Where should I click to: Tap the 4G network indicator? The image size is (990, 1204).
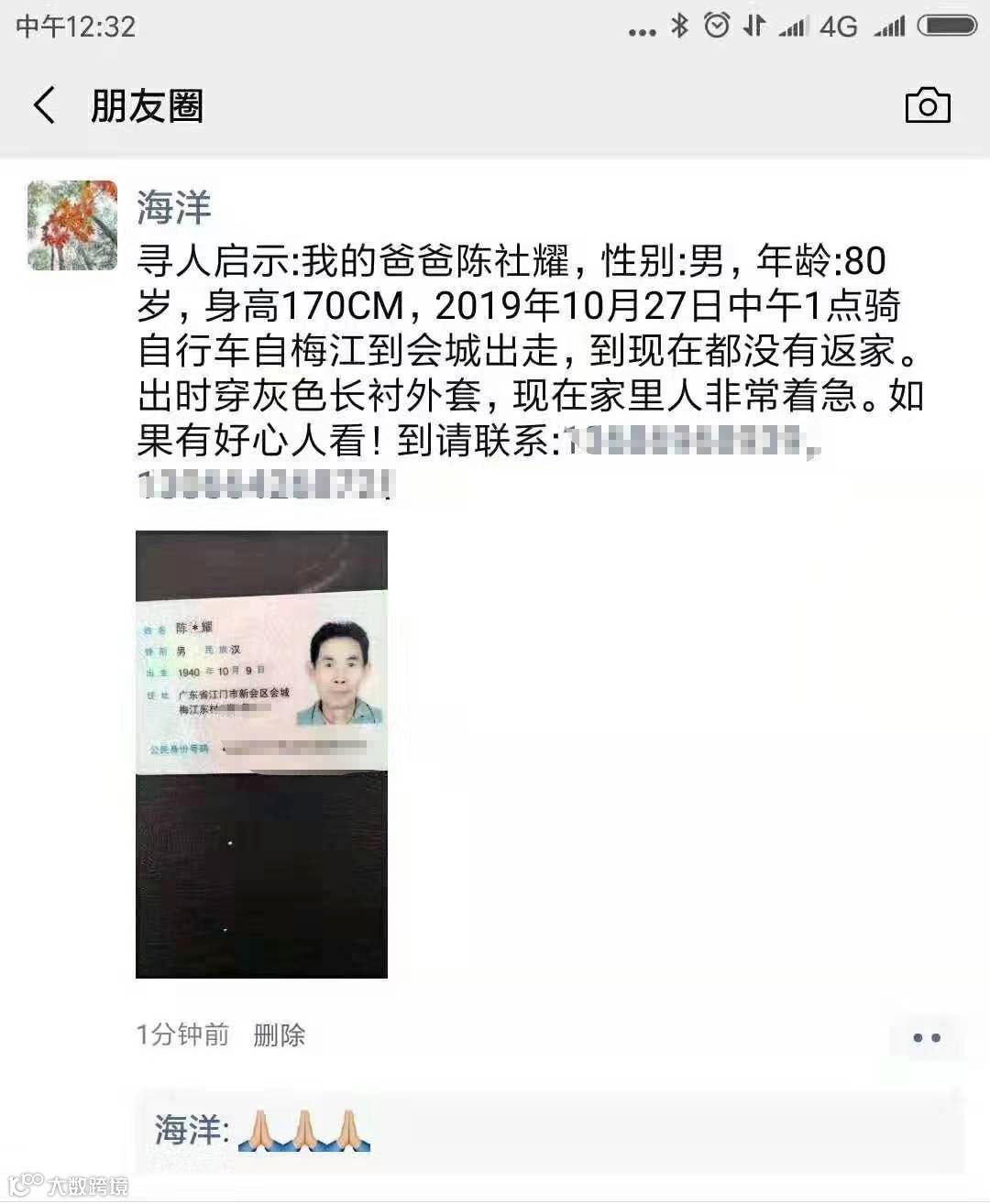point(839,27)
